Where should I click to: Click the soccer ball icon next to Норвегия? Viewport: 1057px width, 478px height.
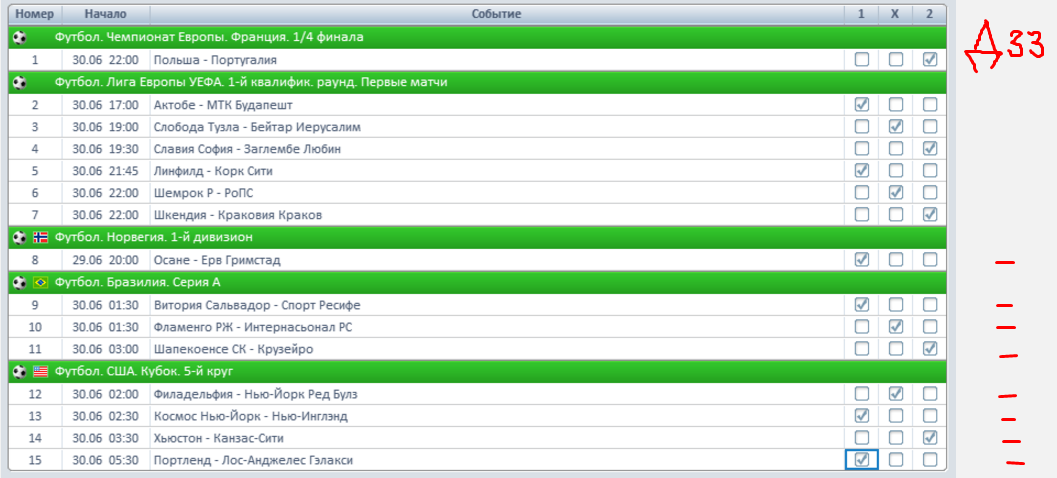pos(20,237)
